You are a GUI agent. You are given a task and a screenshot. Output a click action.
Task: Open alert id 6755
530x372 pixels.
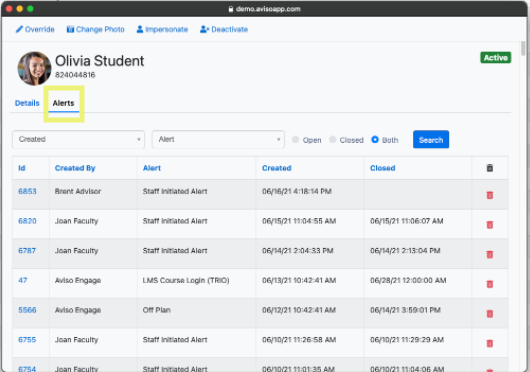pos(27,340)
